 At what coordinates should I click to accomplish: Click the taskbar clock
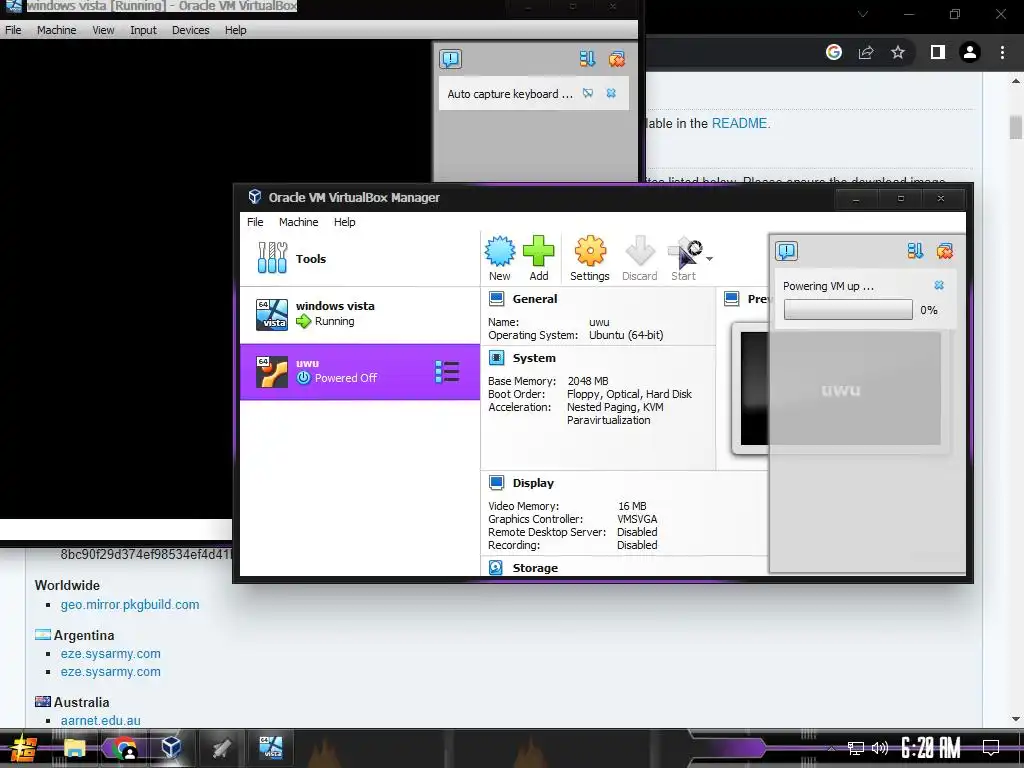point(931,748)
